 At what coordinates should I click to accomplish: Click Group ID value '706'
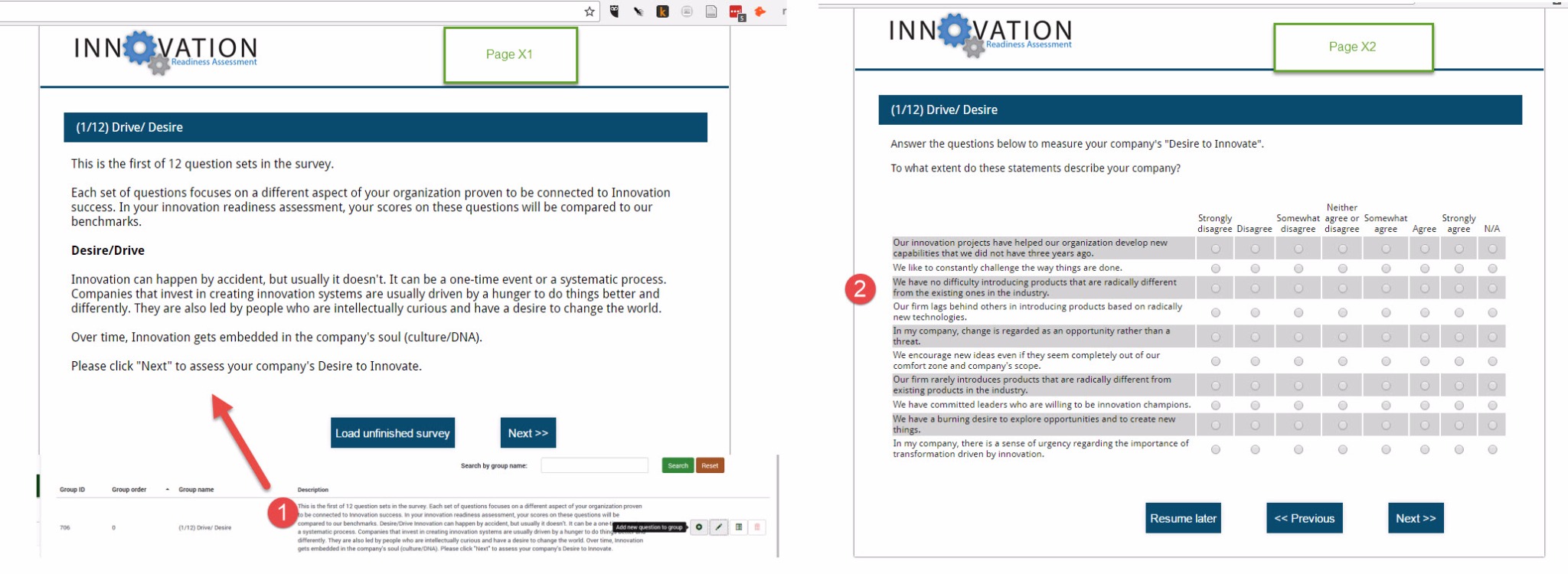pyautogui.click(x=64, y=528)
